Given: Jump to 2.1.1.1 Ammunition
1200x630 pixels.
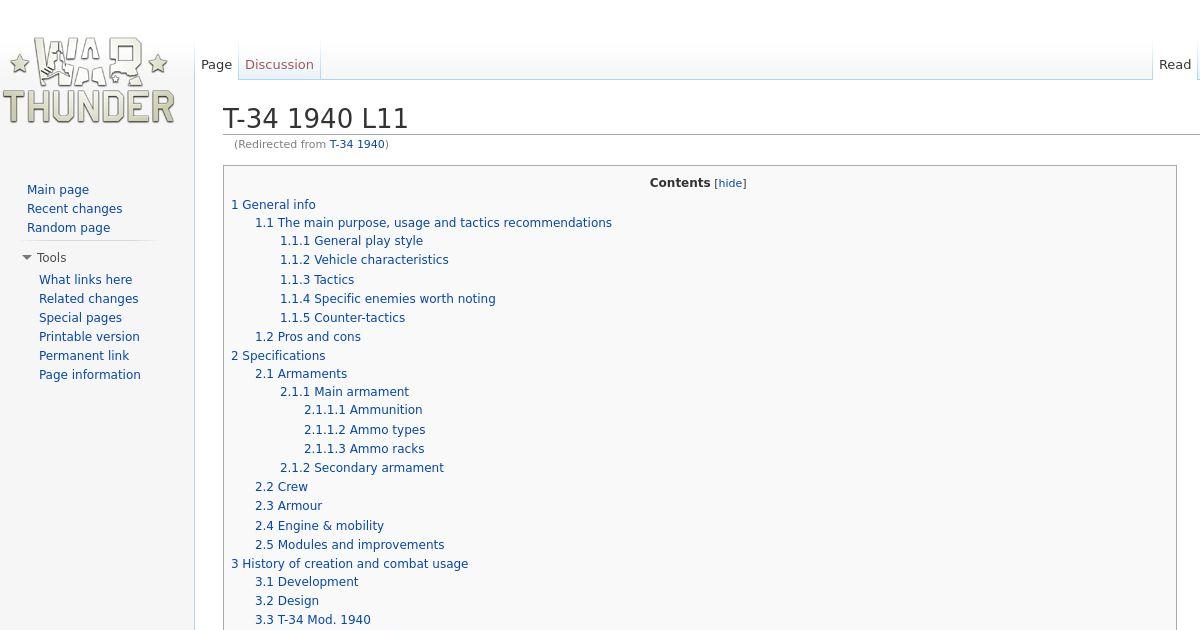Looking at the screenshot, I should pos(363,410).
